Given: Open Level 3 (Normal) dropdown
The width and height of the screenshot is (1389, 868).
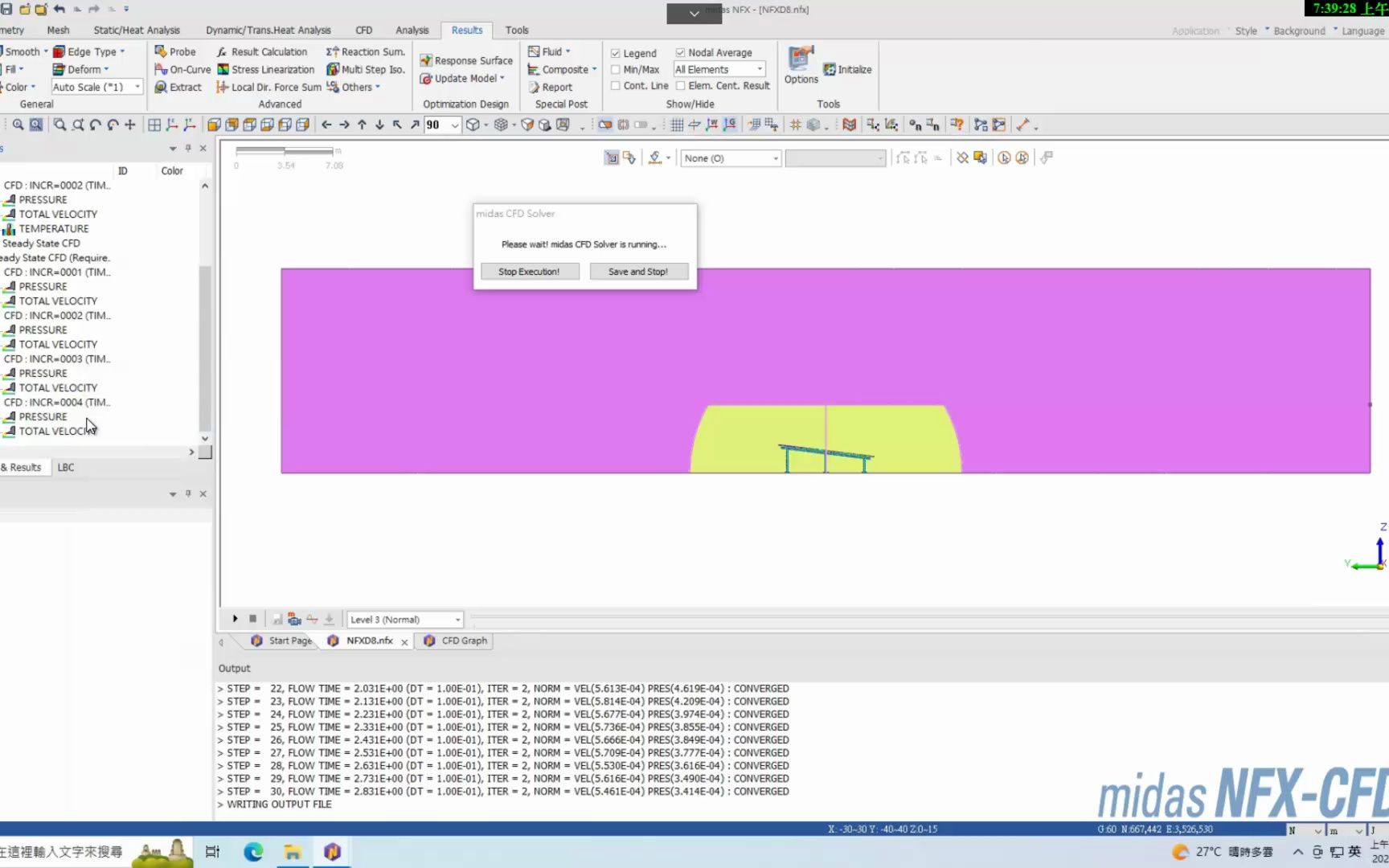Looking at the screenshot, I should tap(405, 620).
